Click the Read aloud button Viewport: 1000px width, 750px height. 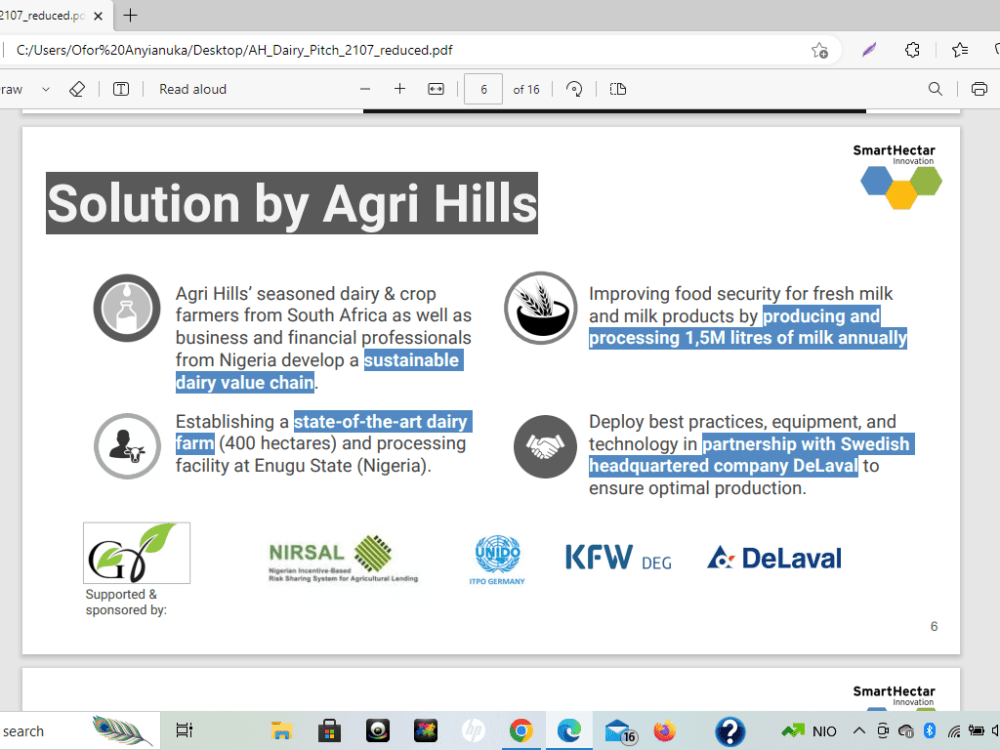point(193,89)
